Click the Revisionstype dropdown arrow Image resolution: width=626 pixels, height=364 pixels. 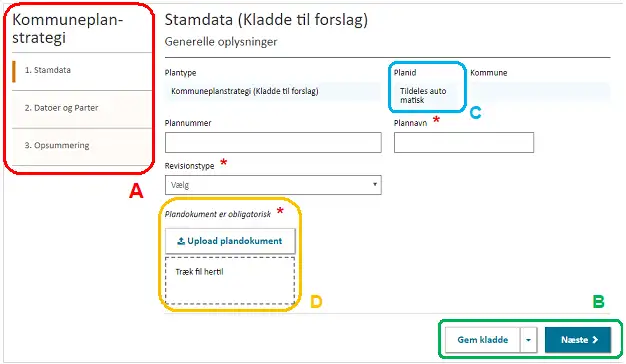point(374,184)
